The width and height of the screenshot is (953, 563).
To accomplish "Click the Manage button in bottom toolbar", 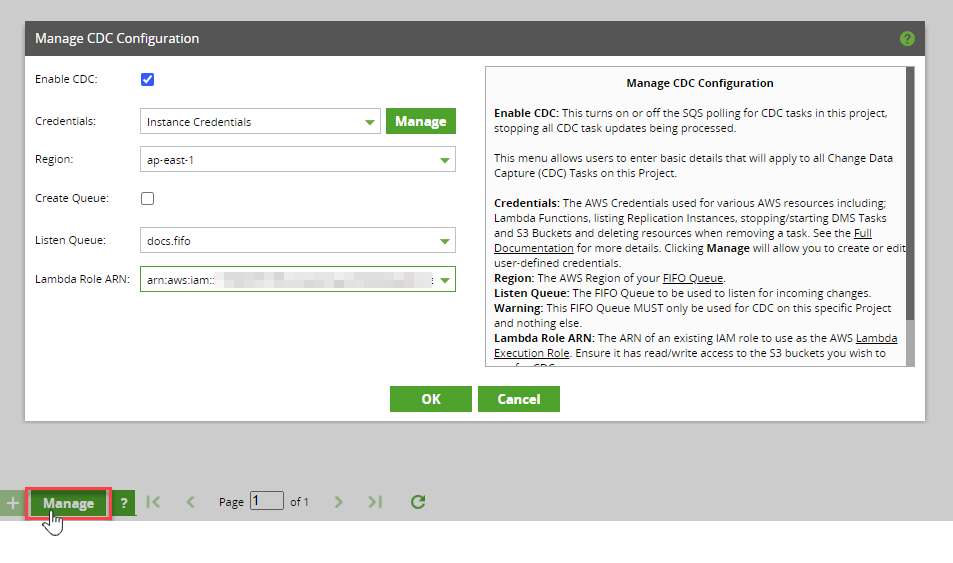I will [x=69, y=503].
